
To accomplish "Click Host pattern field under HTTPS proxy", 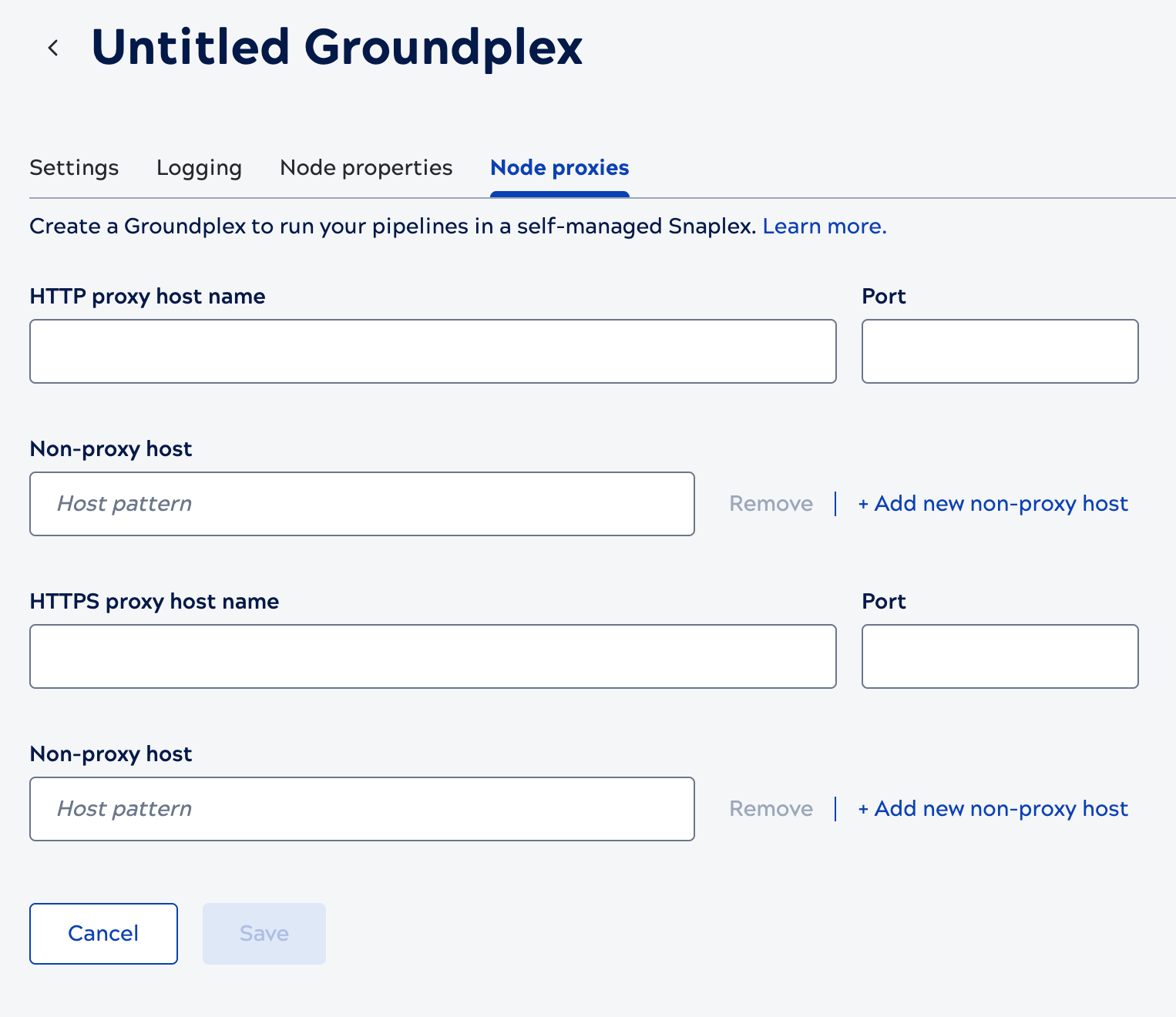I will tap(362, 809).
